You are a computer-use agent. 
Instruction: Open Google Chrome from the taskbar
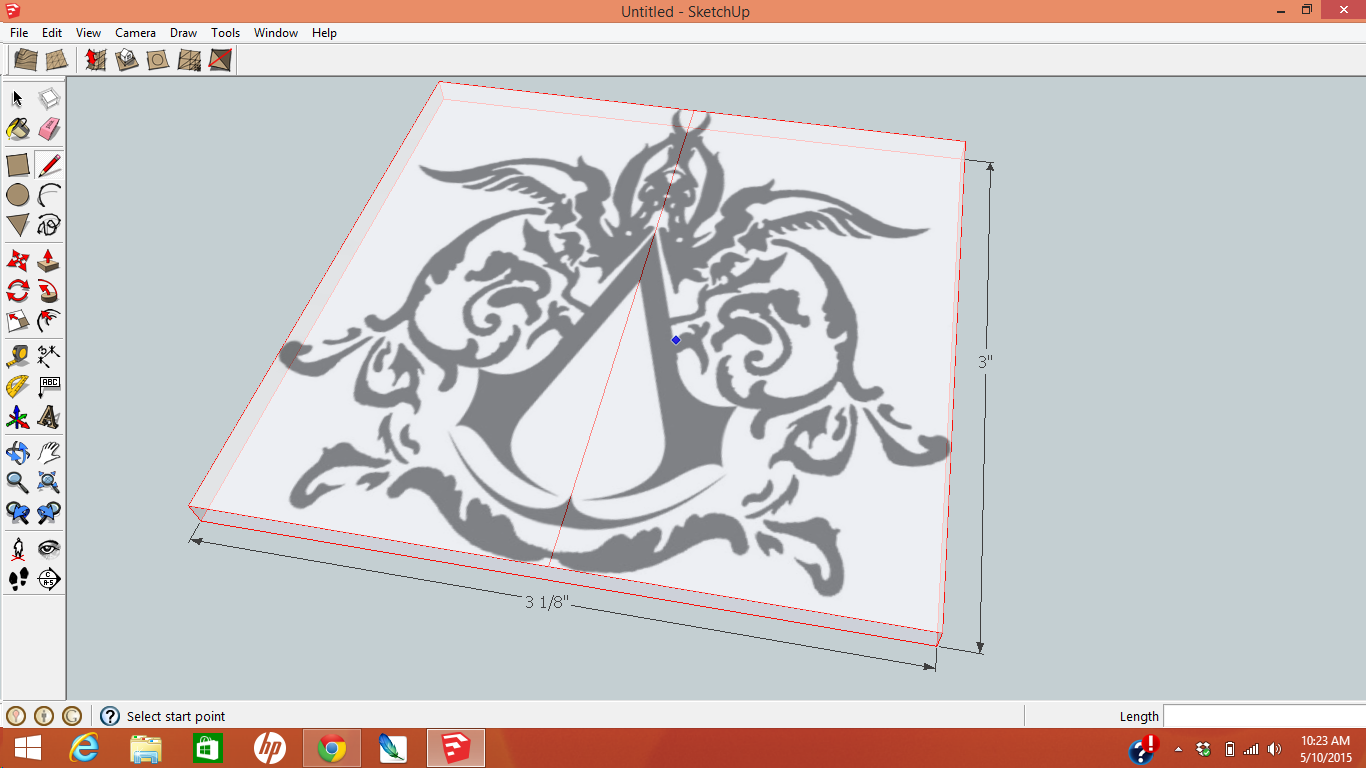pos(330,748)
